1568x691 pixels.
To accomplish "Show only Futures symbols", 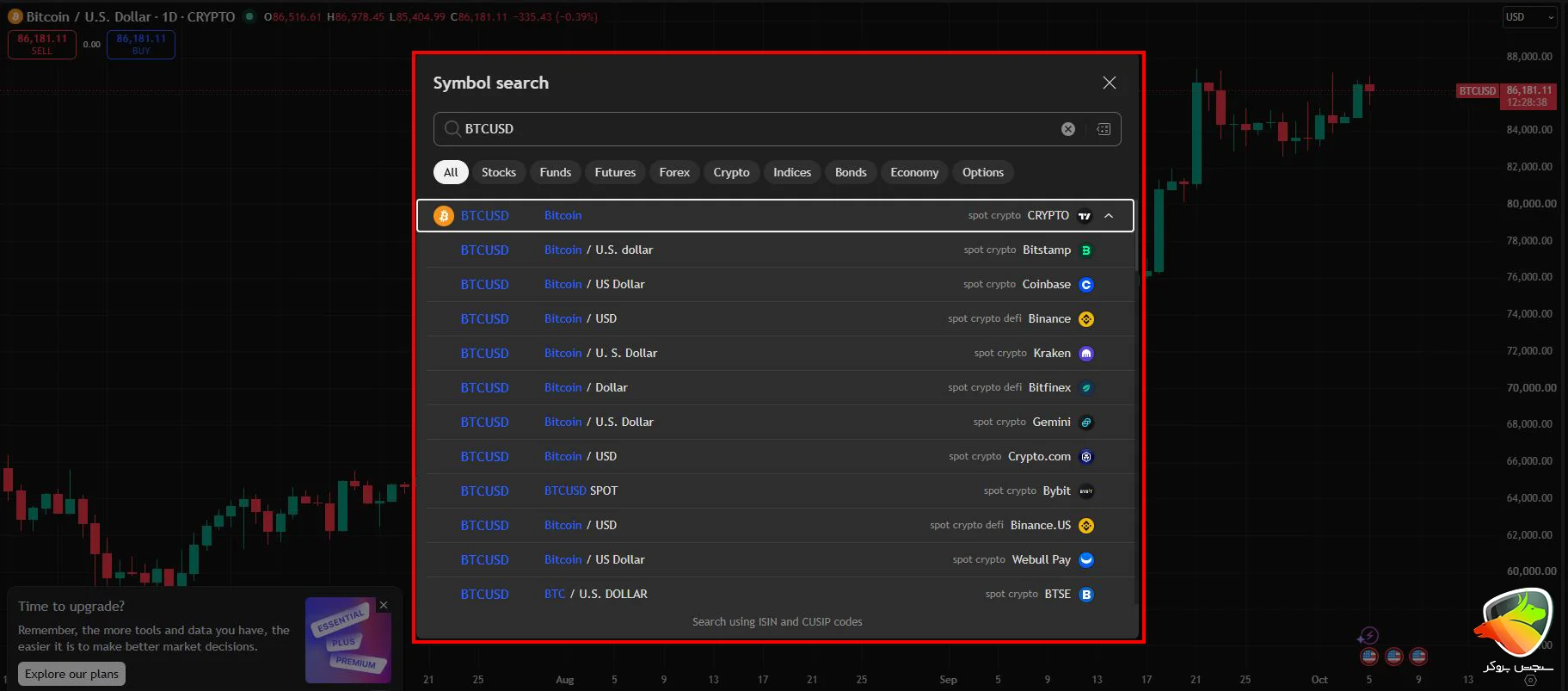I will 615,172.
